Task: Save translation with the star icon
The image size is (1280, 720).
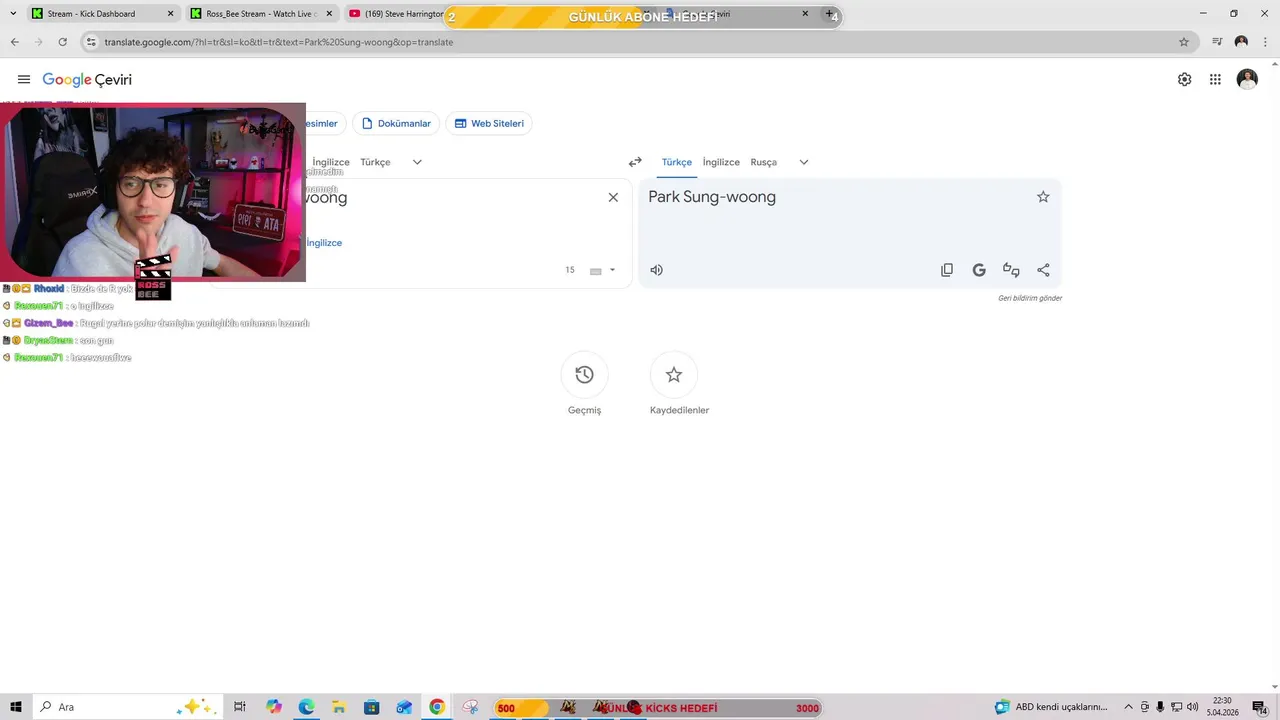Action: coord(1043,197)
